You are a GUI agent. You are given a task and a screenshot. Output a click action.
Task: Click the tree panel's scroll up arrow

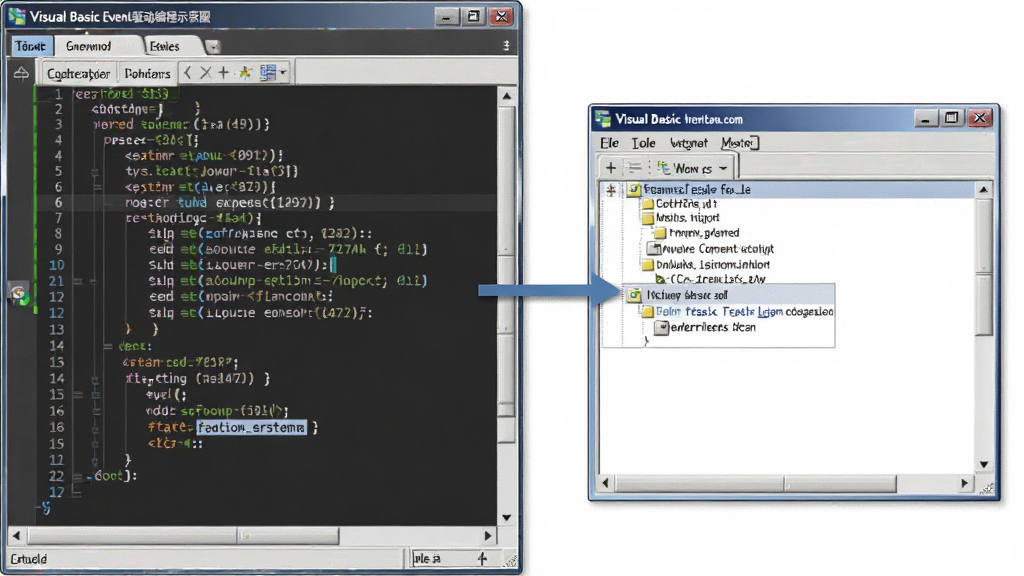pos(984,189)
